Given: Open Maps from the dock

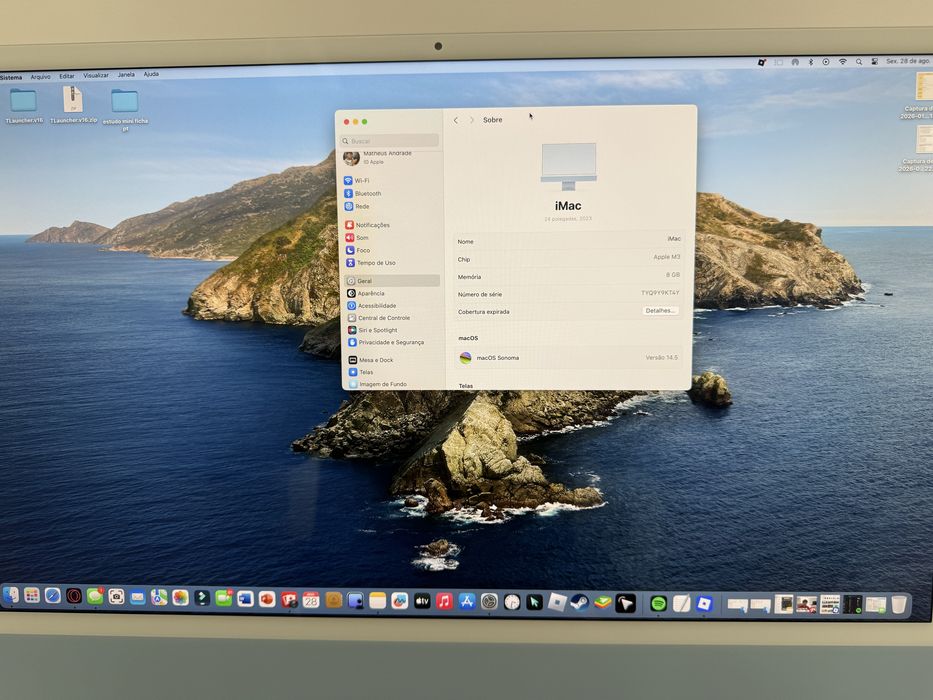Looking at the screenshot, I should [159, 597].
